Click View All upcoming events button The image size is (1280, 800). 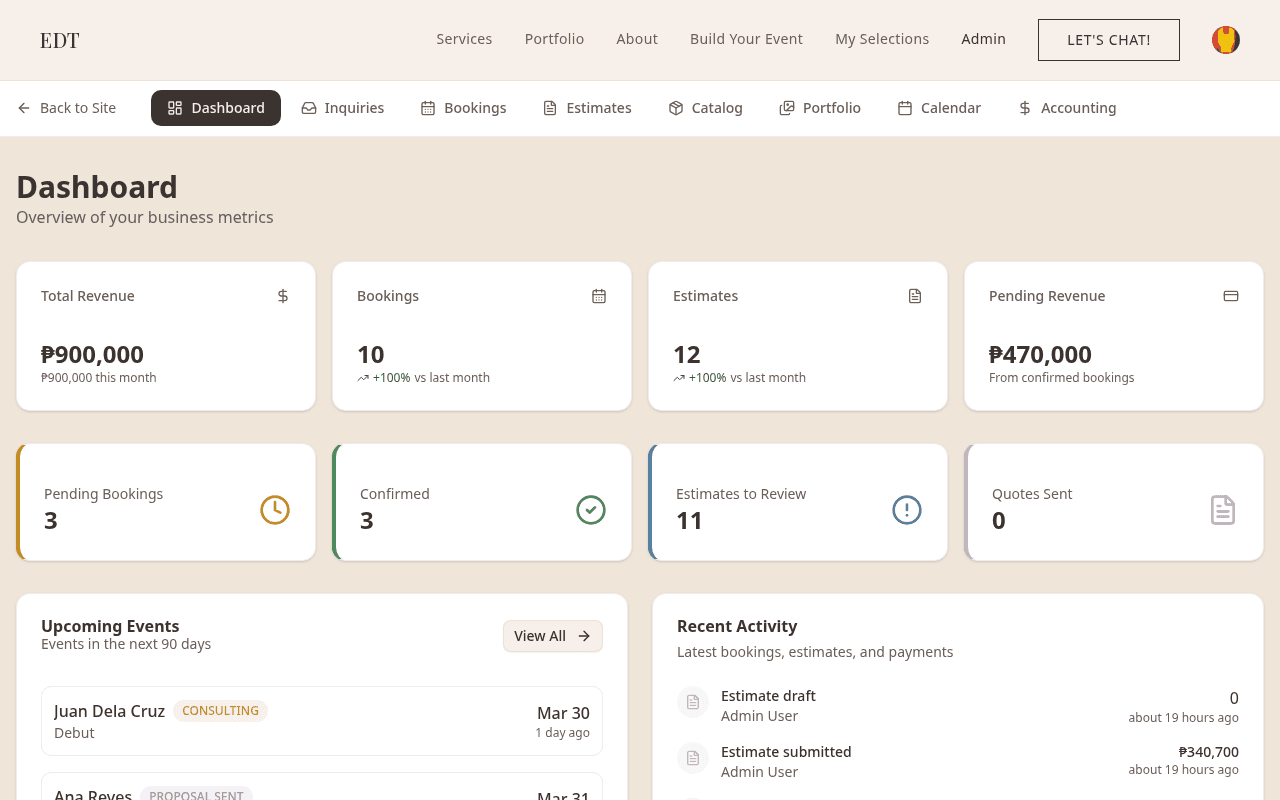coord(553,636)
